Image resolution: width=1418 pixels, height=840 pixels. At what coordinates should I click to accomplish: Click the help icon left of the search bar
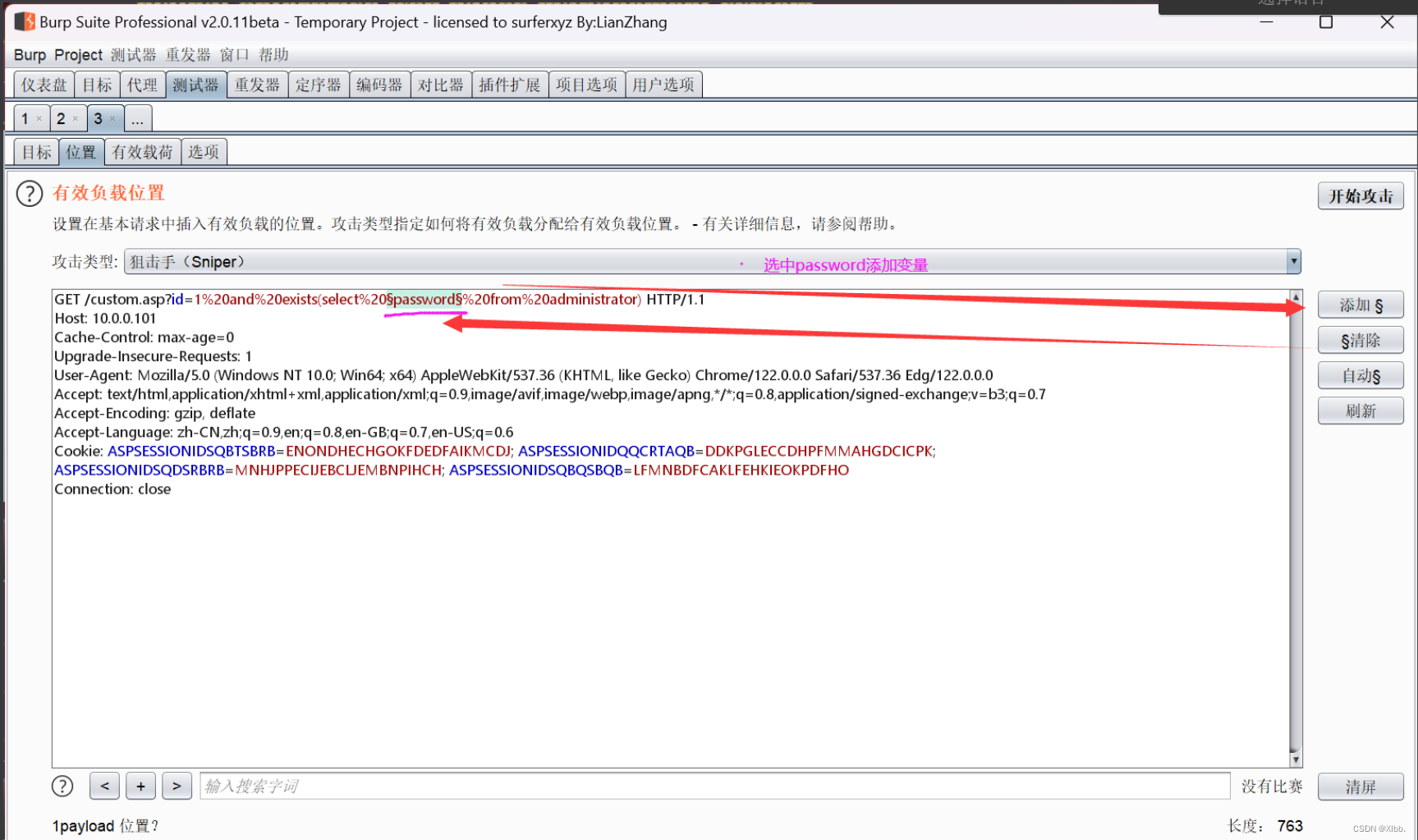point(62,786)
